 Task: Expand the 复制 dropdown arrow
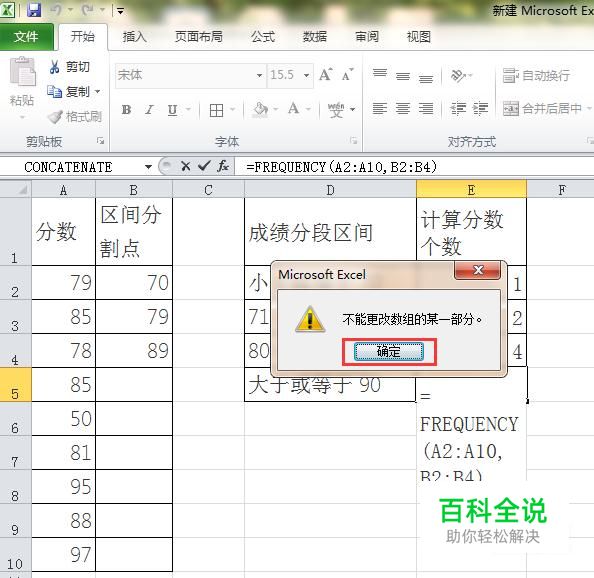(97, 92)
